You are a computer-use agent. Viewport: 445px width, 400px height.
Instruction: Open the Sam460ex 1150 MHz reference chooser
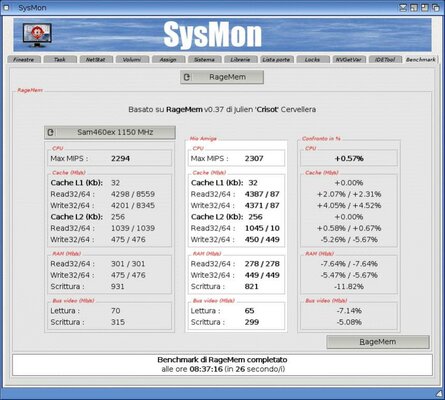(110, 132)
